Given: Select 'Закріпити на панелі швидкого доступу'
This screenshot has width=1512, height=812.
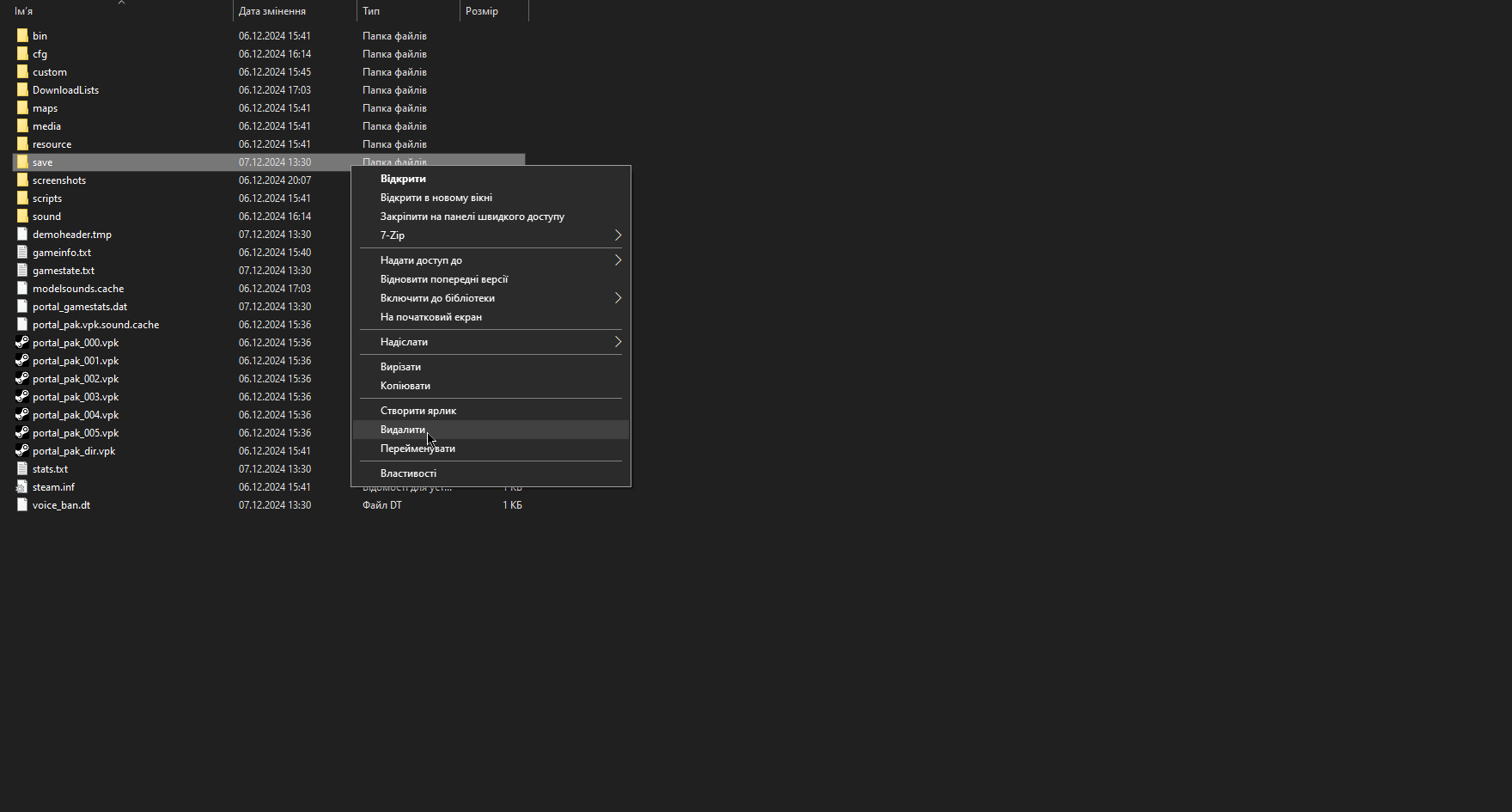Looking at the screenshot, I should 491,217.
